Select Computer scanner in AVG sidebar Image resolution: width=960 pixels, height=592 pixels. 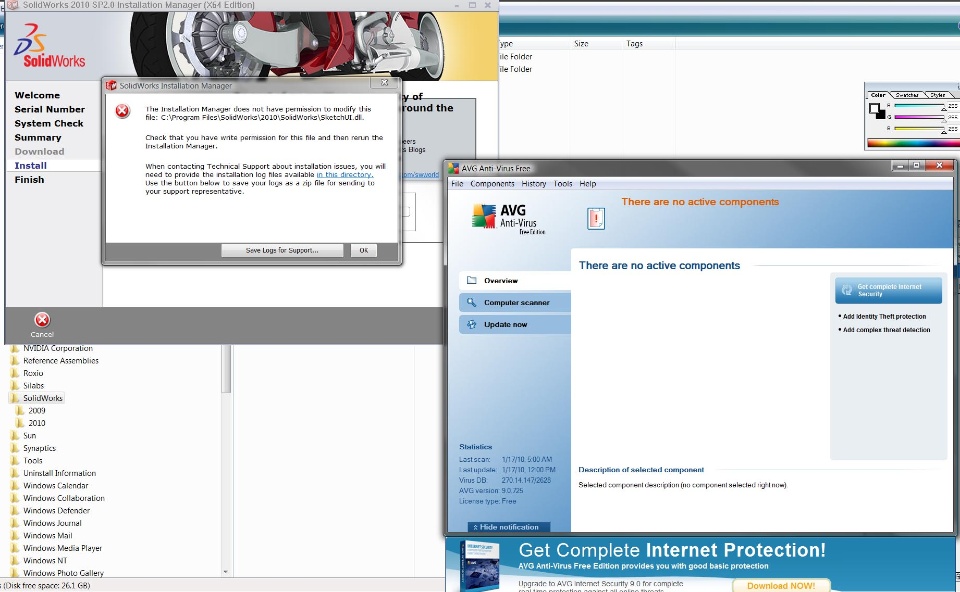pyautogui.click(x=515, y=302)
